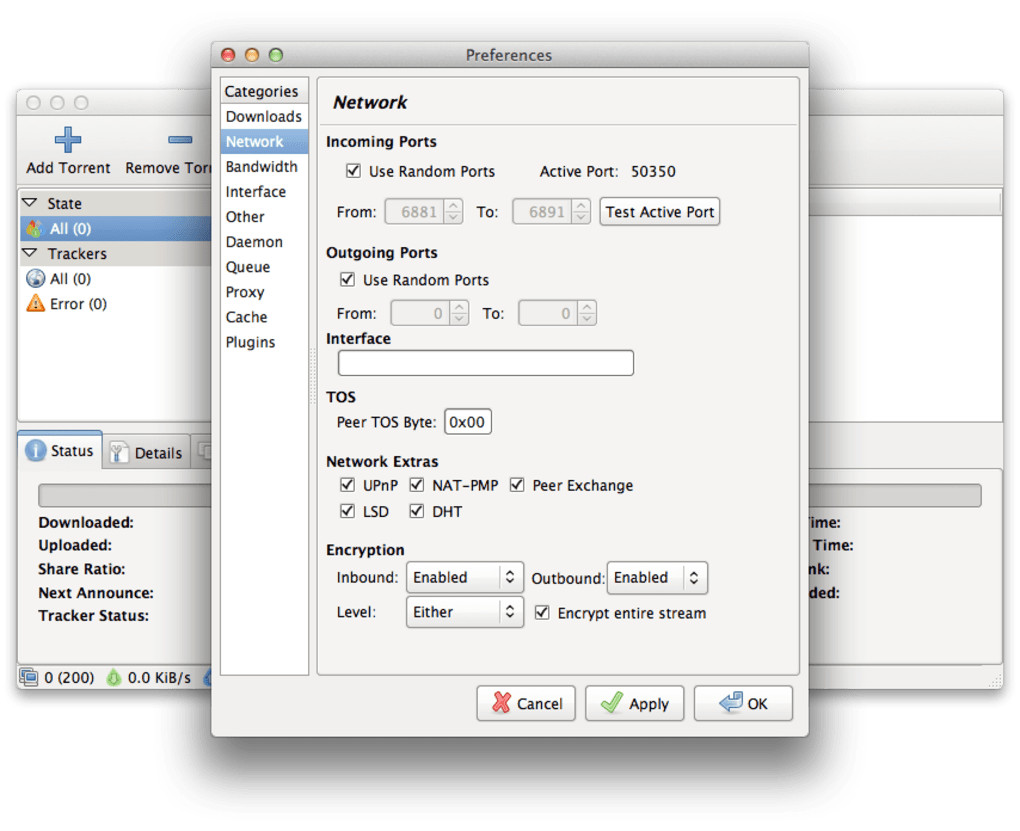Toggle Encrypt entire stream checkbox

542,612
